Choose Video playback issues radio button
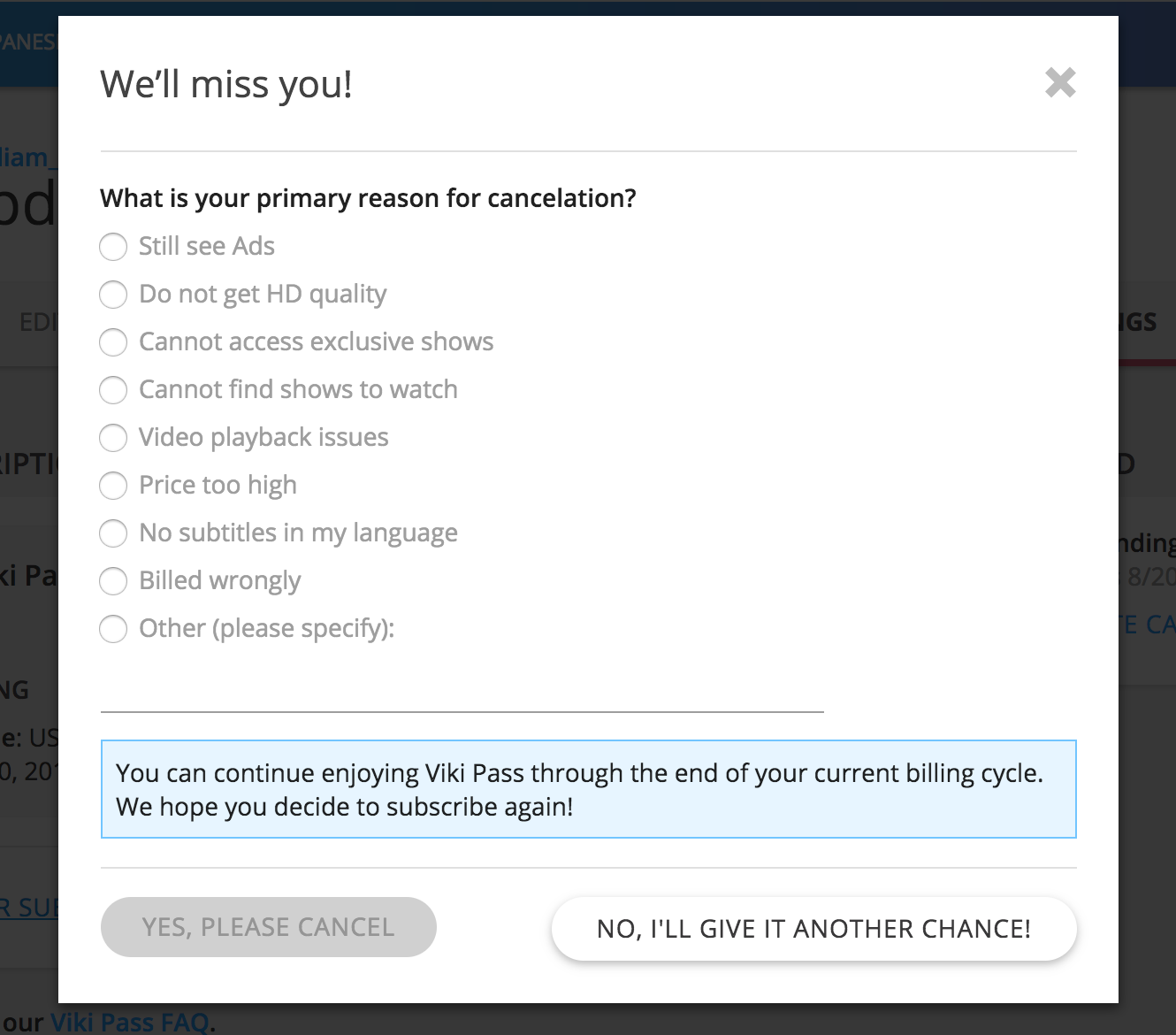 pyautogui.click(x=113, y=438)
